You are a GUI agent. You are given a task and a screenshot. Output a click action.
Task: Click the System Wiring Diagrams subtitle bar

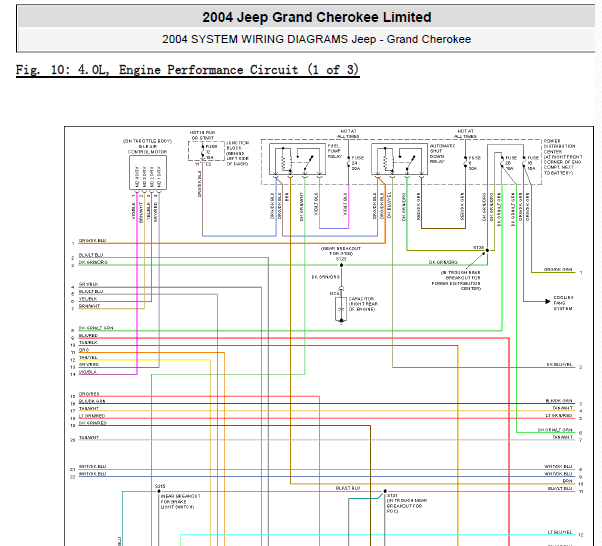coord(306,39)
